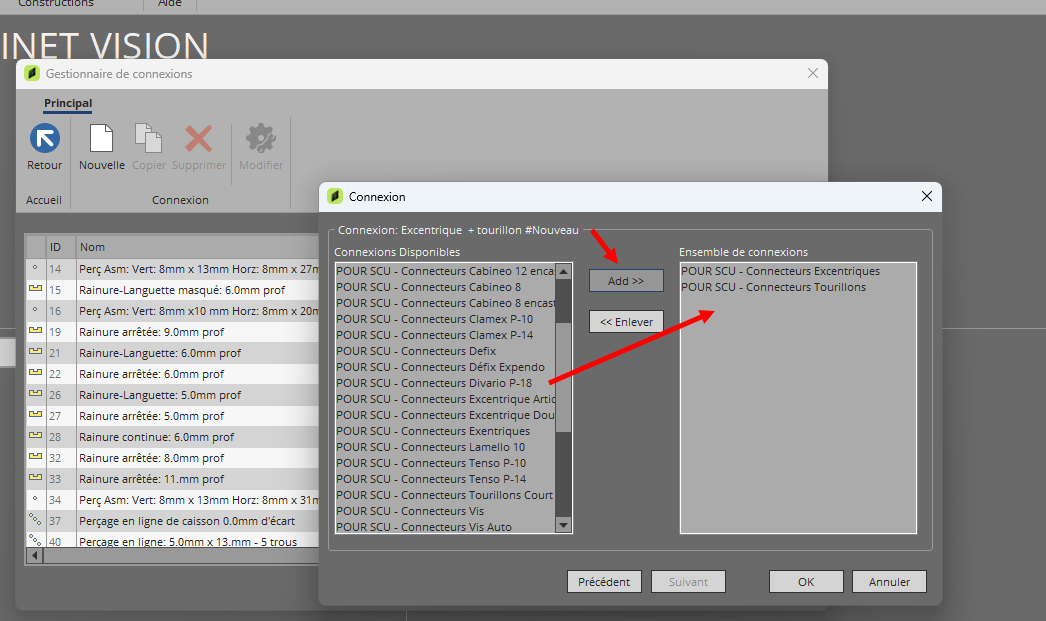Click the line-drilling icon in row 37
Image resolution: width=1046 pixels, height=621 pixels.
pos(35,518)
